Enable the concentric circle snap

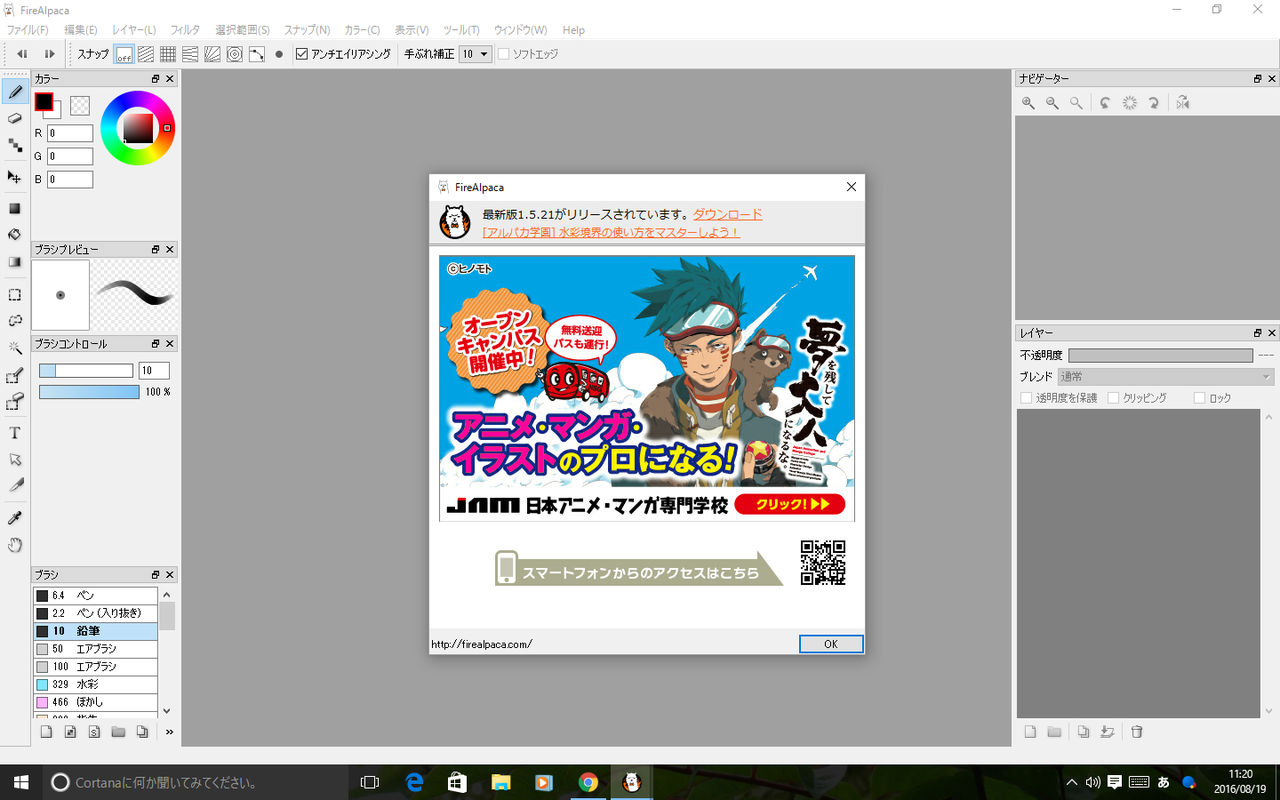click(x=234, y=54)
